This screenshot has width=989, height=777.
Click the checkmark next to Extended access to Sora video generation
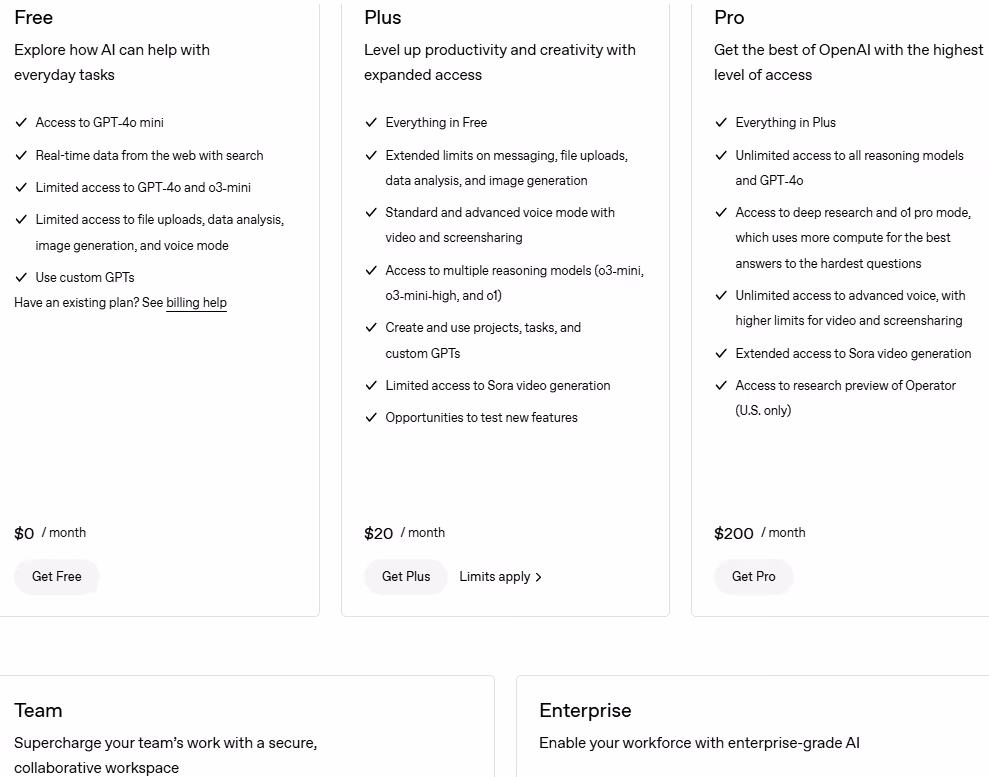point(721,353)
